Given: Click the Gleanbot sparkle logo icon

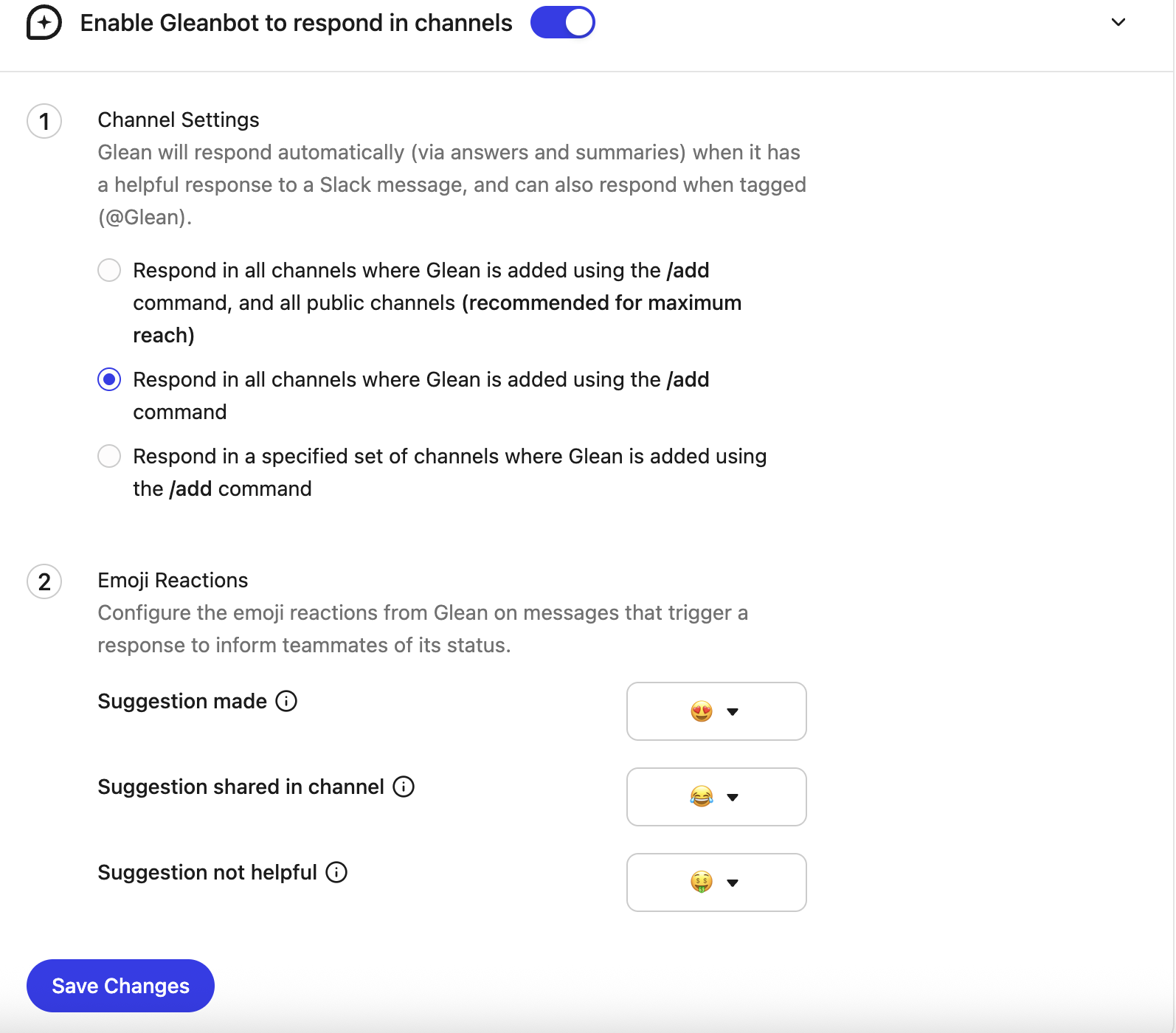Looking at the screenshot, I should pyautogui.click(x=43, y=22).
